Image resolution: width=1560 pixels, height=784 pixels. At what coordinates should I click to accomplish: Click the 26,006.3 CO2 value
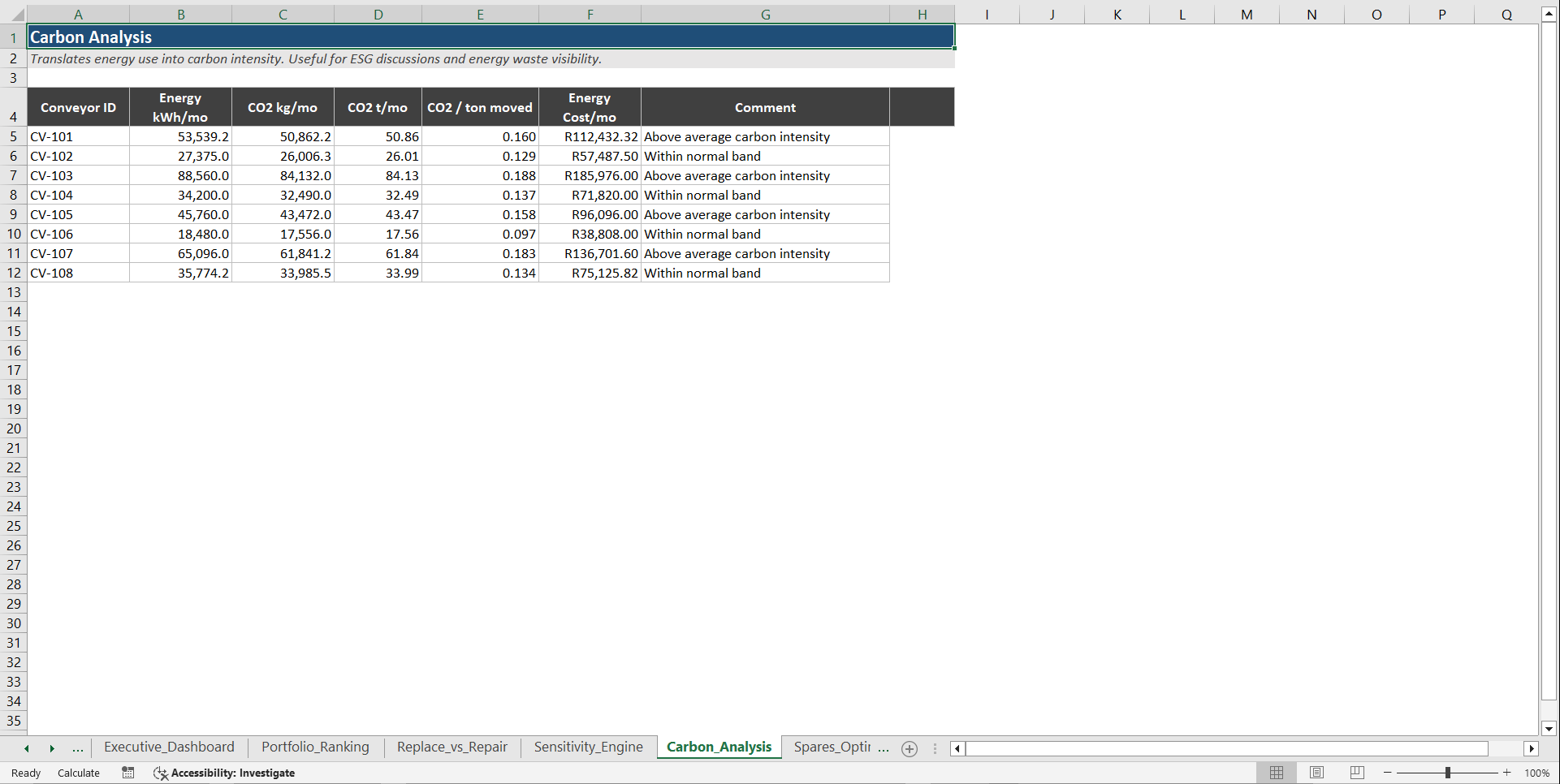click(x=283, y=156)
